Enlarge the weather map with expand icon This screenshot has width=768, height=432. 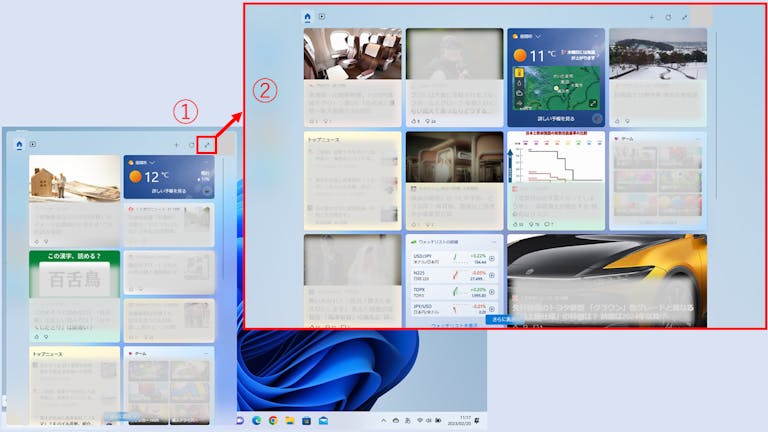pos(593,103)
